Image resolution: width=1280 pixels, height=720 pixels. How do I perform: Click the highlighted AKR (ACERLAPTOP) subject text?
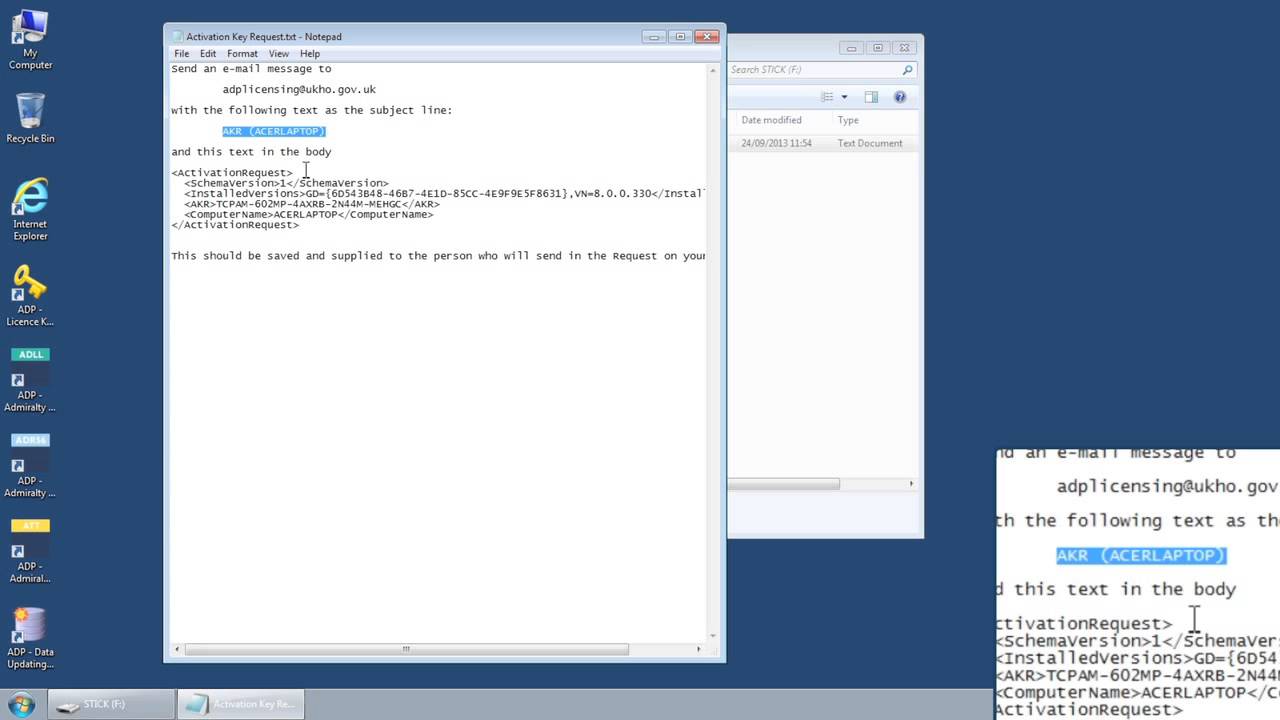[274, 131]
